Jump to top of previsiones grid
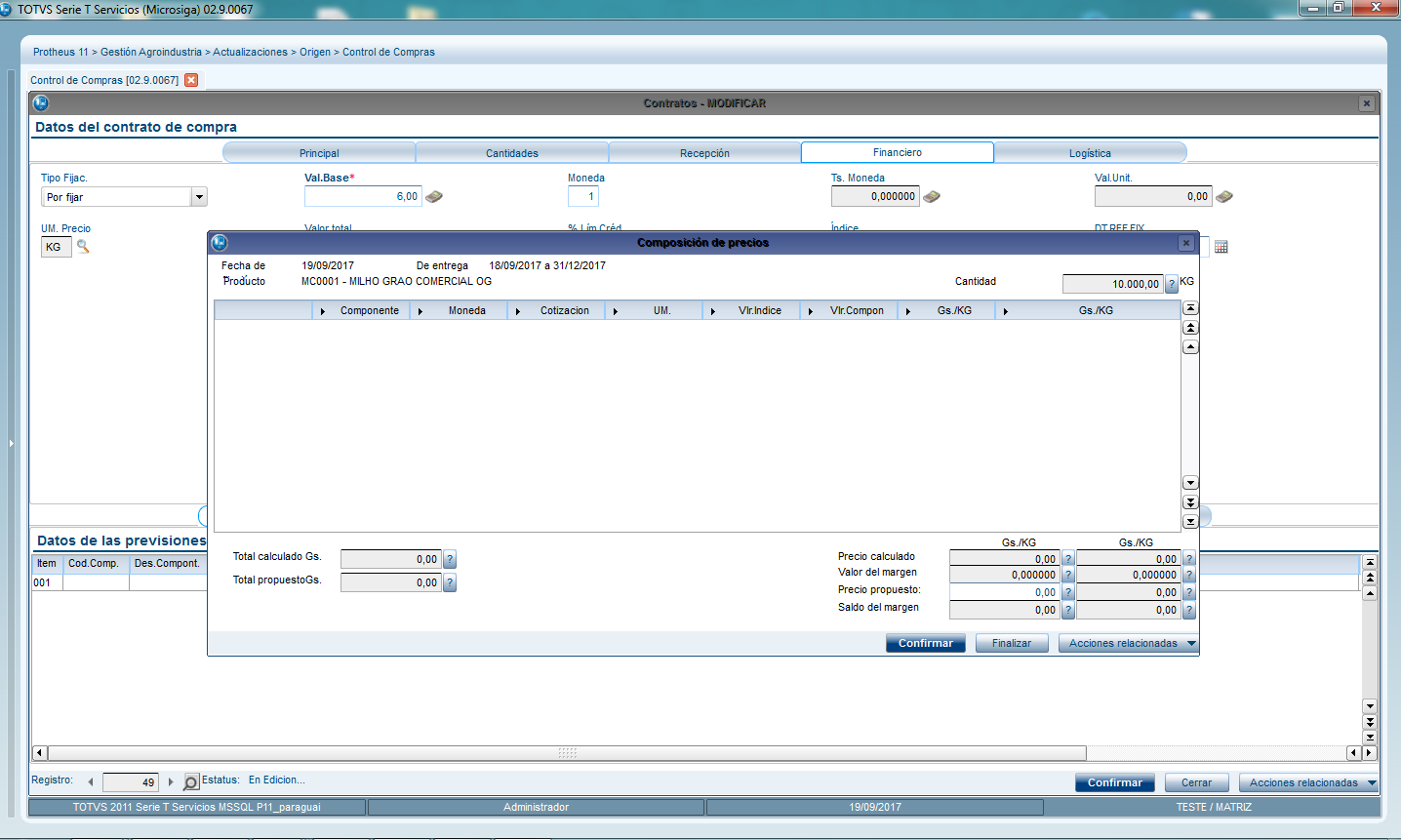1401x840 pixels. point(1370,563)
